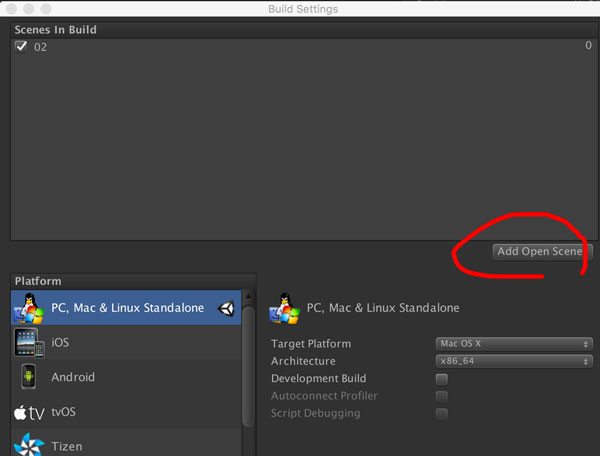Select PC, Mac & Linux Standalone platform

click(126, 308)
